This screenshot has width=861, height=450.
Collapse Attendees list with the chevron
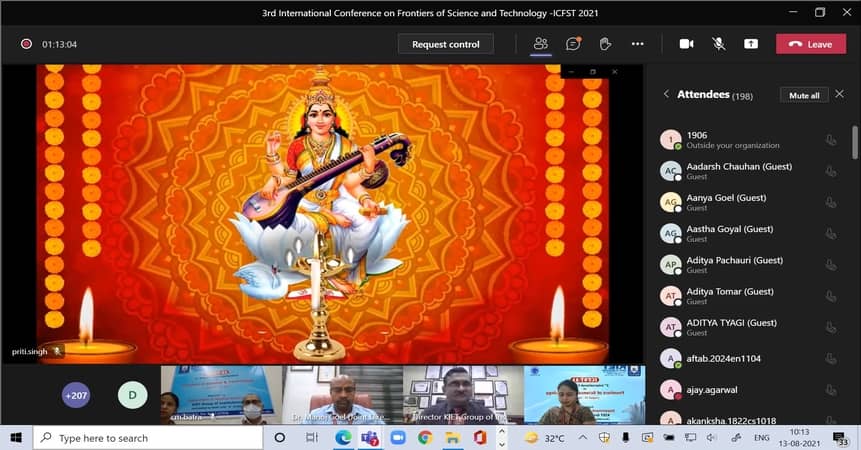tap(667, 94)
